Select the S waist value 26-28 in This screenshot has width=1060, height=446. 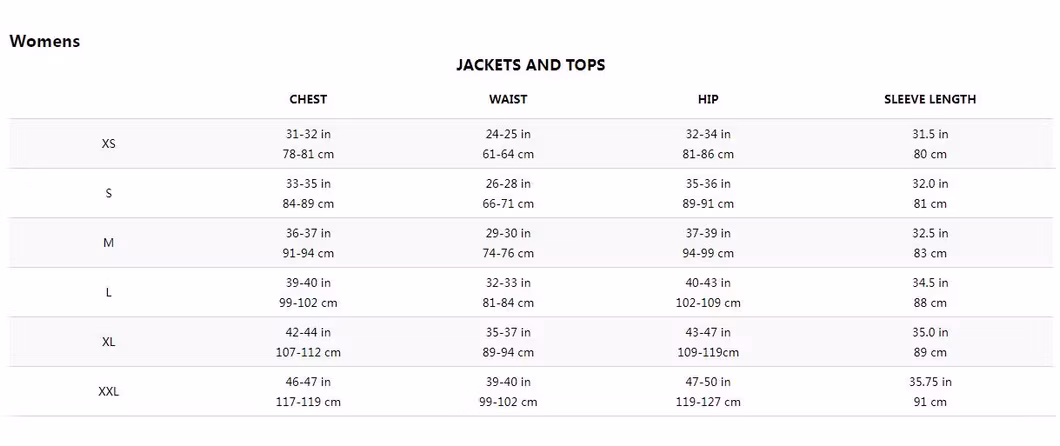(508, 184)
